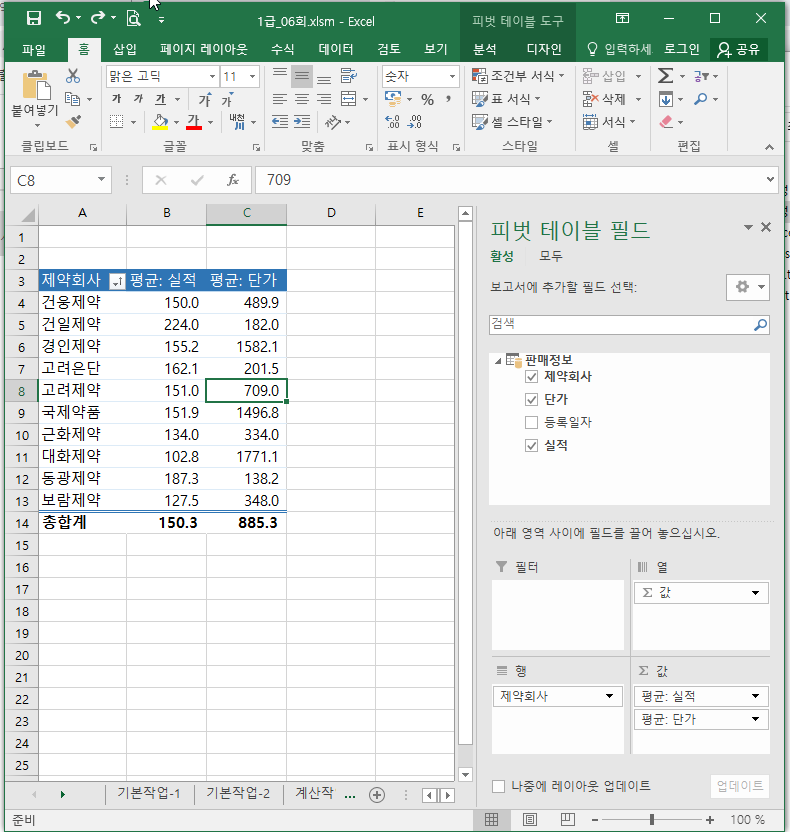
Task: Expand the font name 맑은 고딕 dropdown
Action: tap(212, 76)
